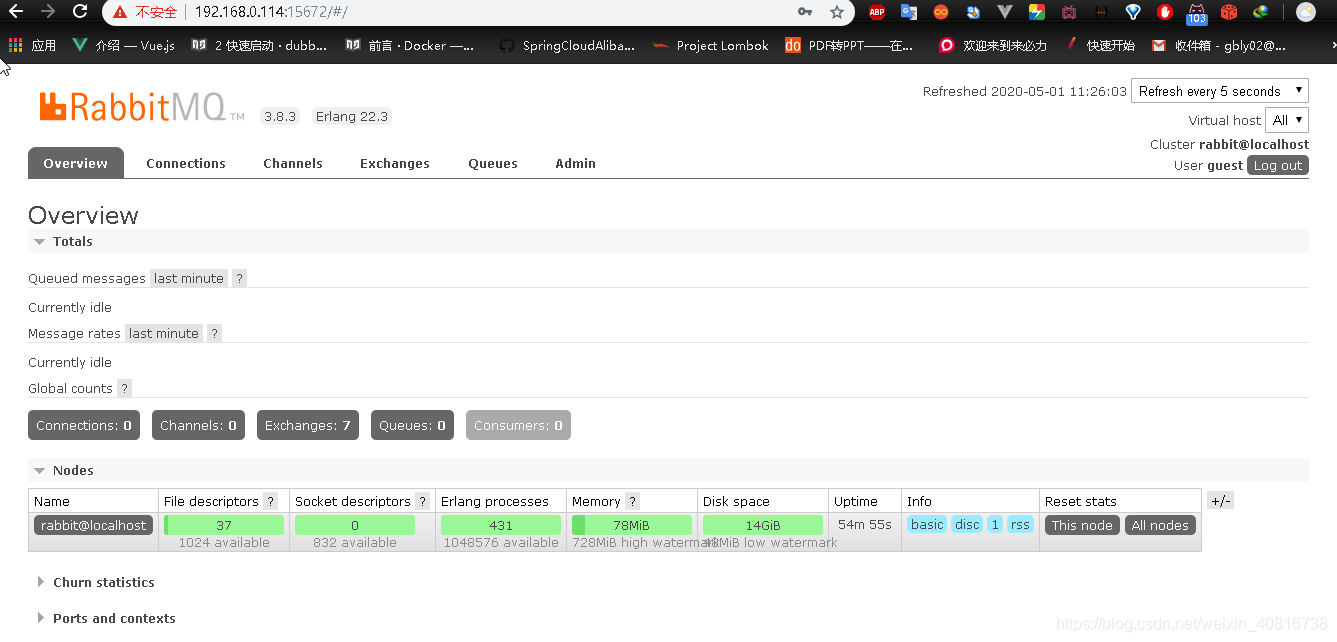This screenshot has height=642, width=1337.
Task: Reset stats for This node
Action: tap(1082, 525)
